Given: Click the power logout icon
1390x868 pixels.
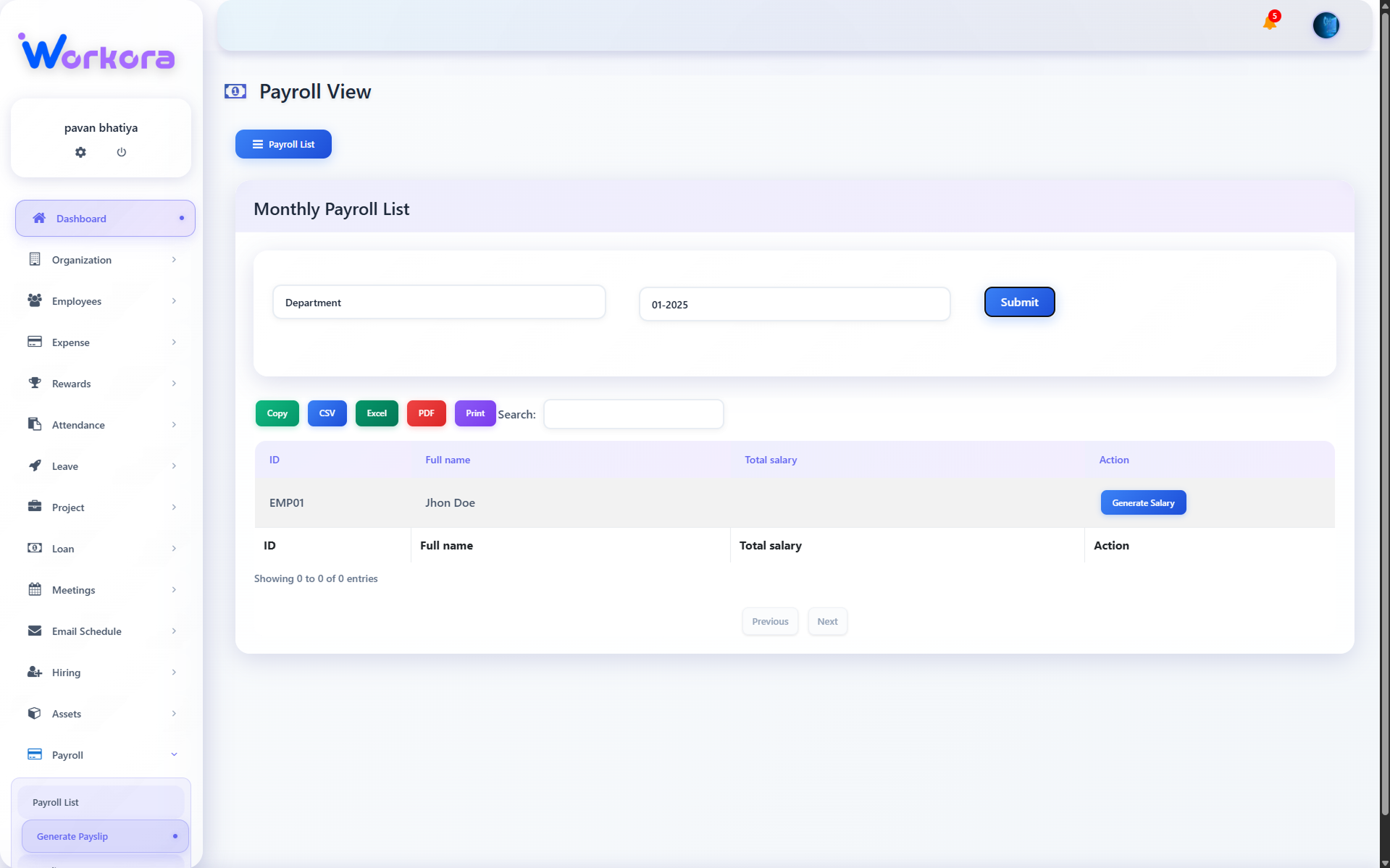Looking at the screenshot, I should tap(122, 152).
